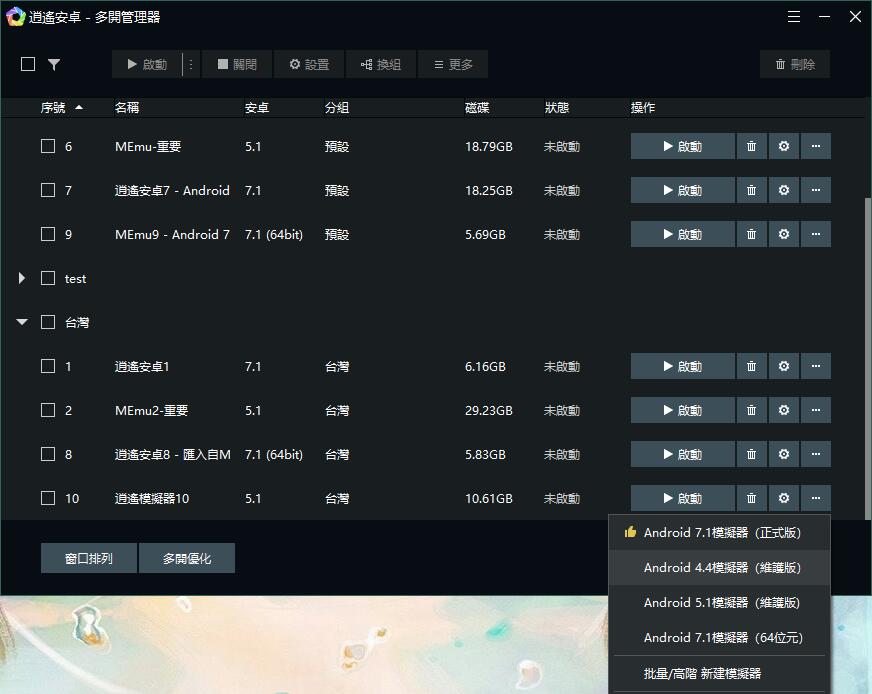The height and width of the screenshot is (694, 872).
Task: Select all instances with header checkbox
Action: coord(27,63)
